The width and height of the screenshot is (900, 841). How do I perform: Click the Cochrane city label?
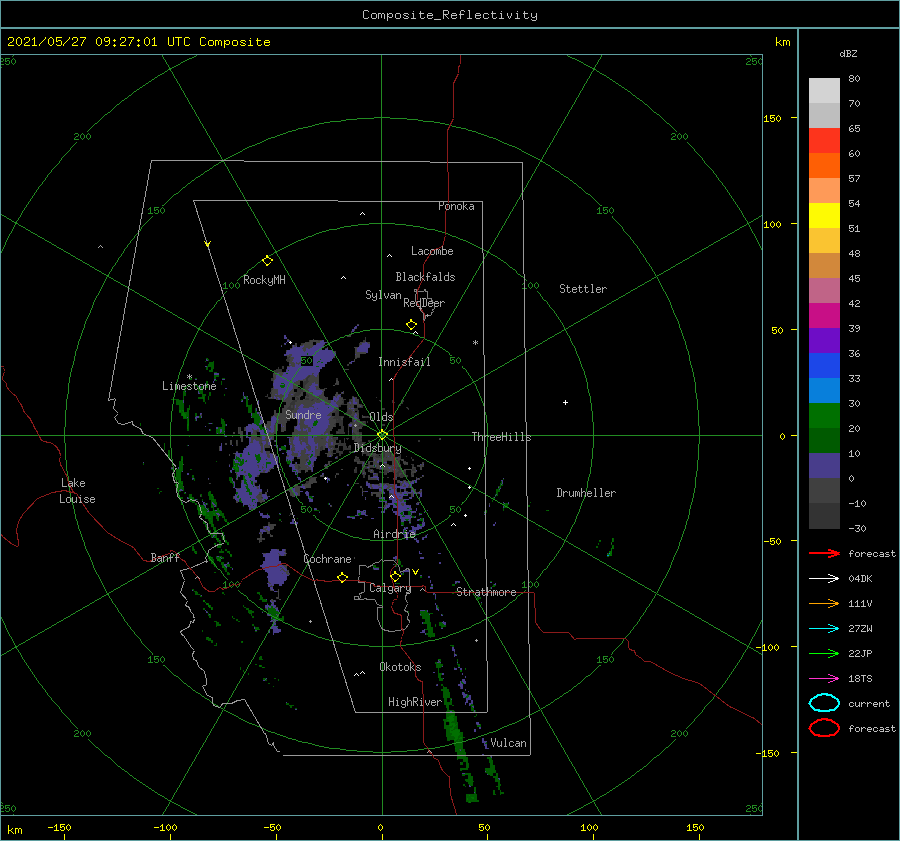click(x=327, y=559)
